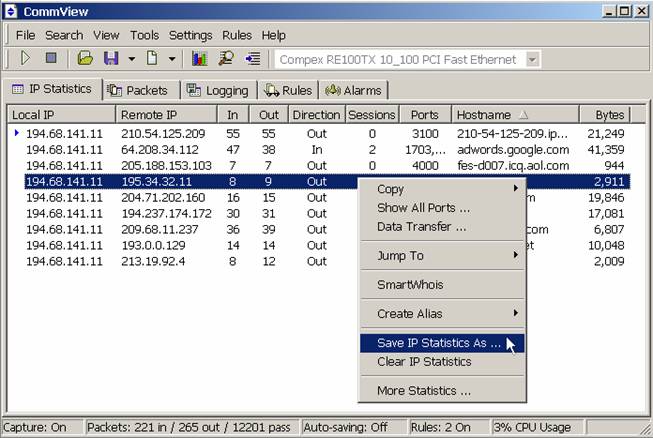653x438 pixels.
Task: Click the magnifier search toolbar icon
Action: (x=225, y=59)
